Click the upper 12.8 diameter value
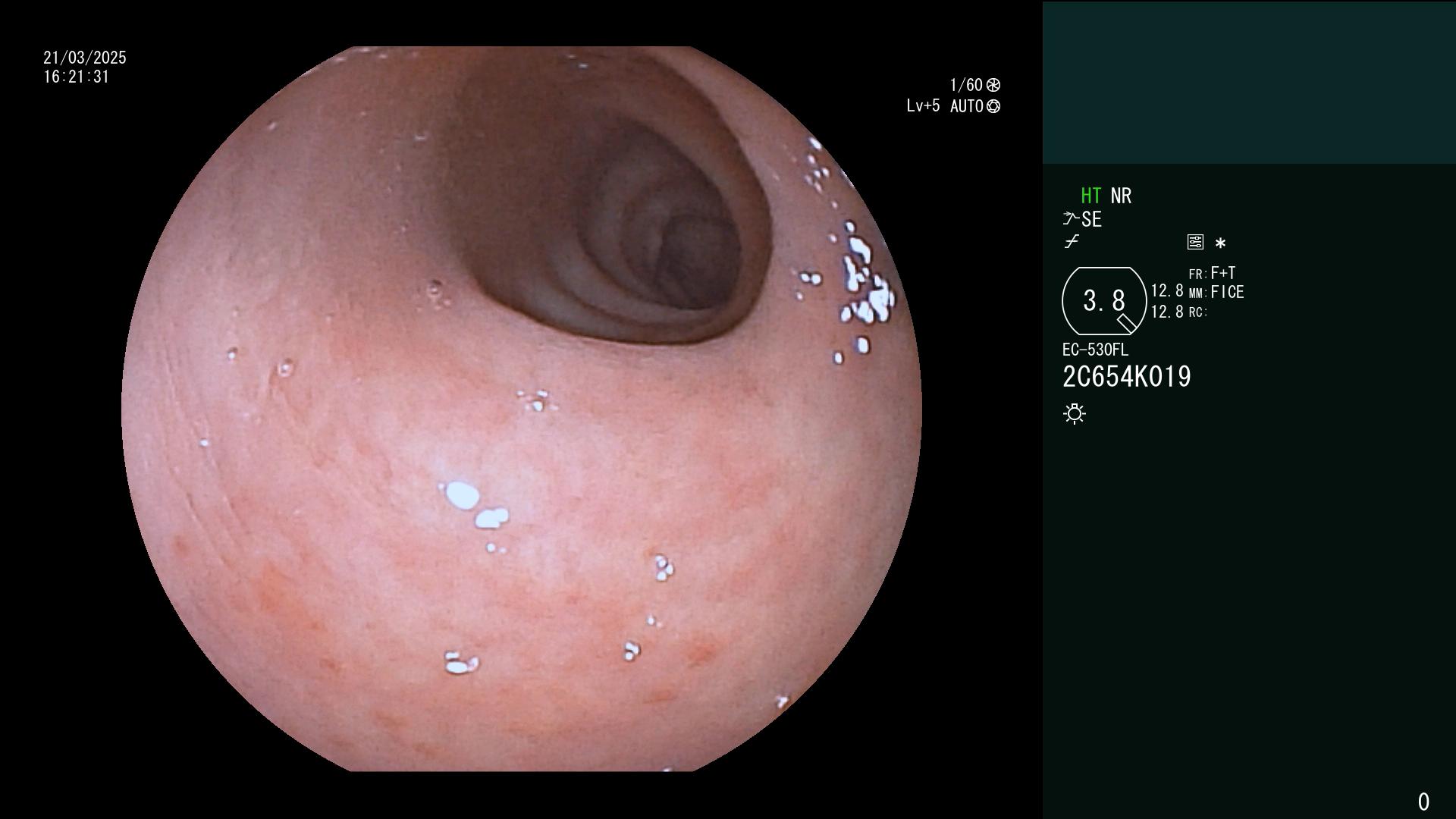This screenshot has height=819, width=1456. point(1167,291)
